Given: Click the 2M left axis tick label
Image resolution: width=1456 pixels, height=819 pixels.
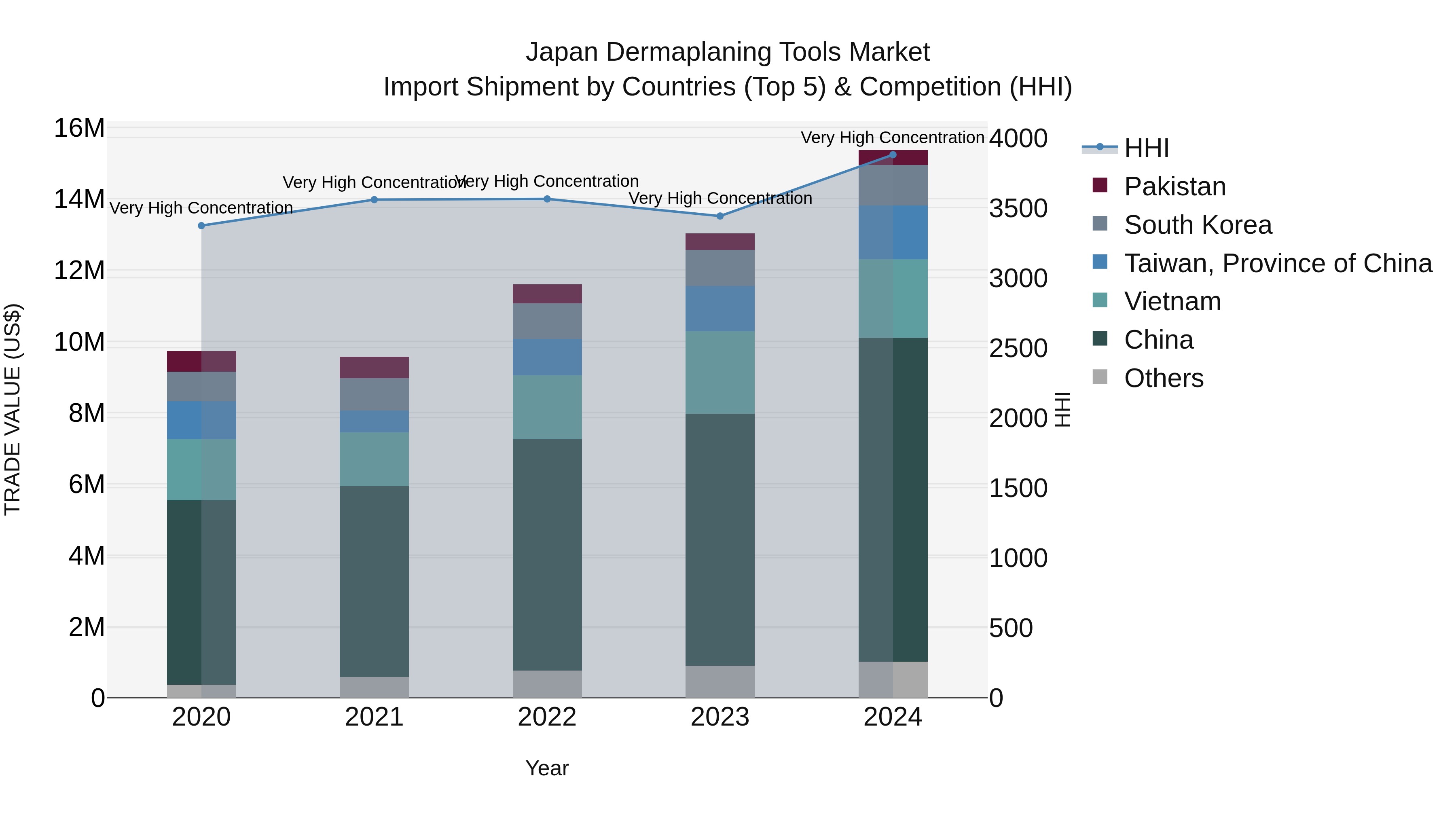Looking at the screenshot, I should [87, 627].
